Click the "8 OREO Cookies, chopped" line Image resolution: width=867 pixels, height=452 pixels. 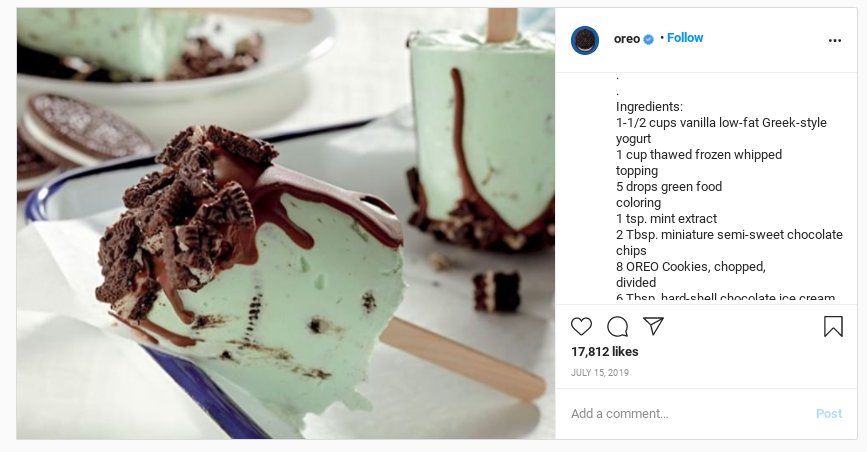point(690,267)
